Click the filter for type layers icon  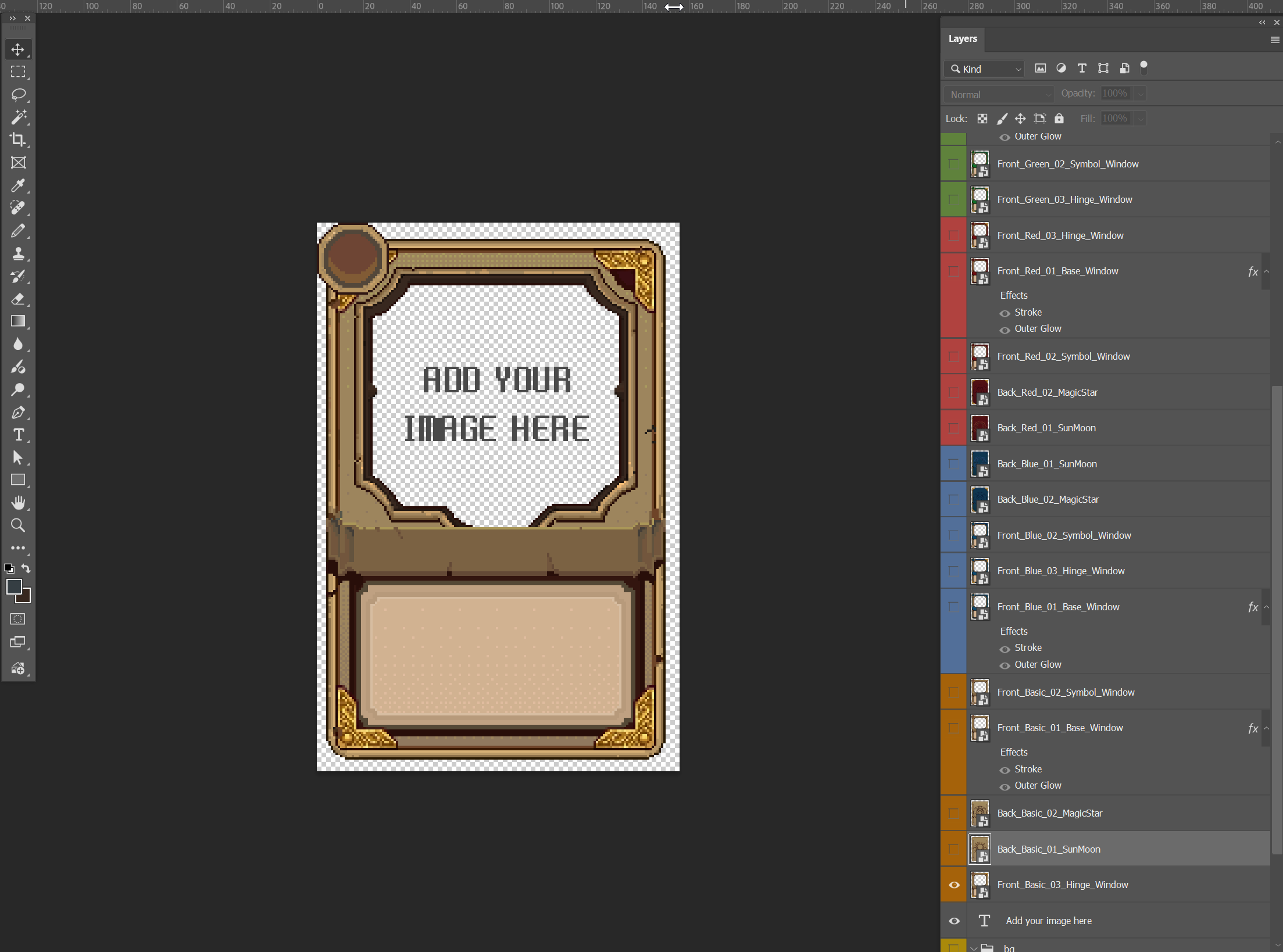1082,69
